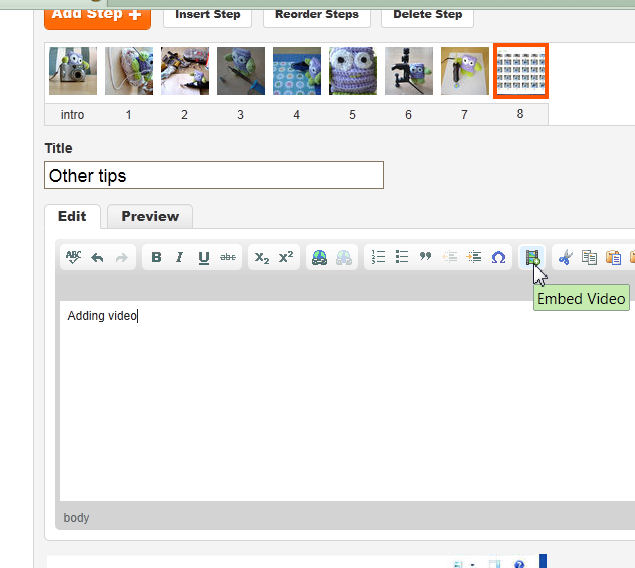Screen dimensions: 635x568
Task: Apply strikethrough formatting
Action: (x=228, y=257)
